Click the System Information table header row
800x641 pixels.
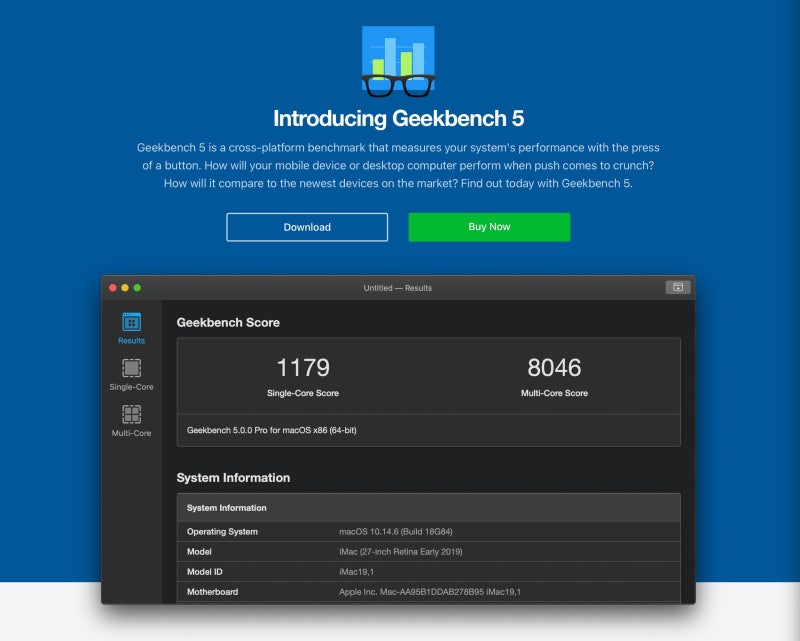[x=429, y=508]
